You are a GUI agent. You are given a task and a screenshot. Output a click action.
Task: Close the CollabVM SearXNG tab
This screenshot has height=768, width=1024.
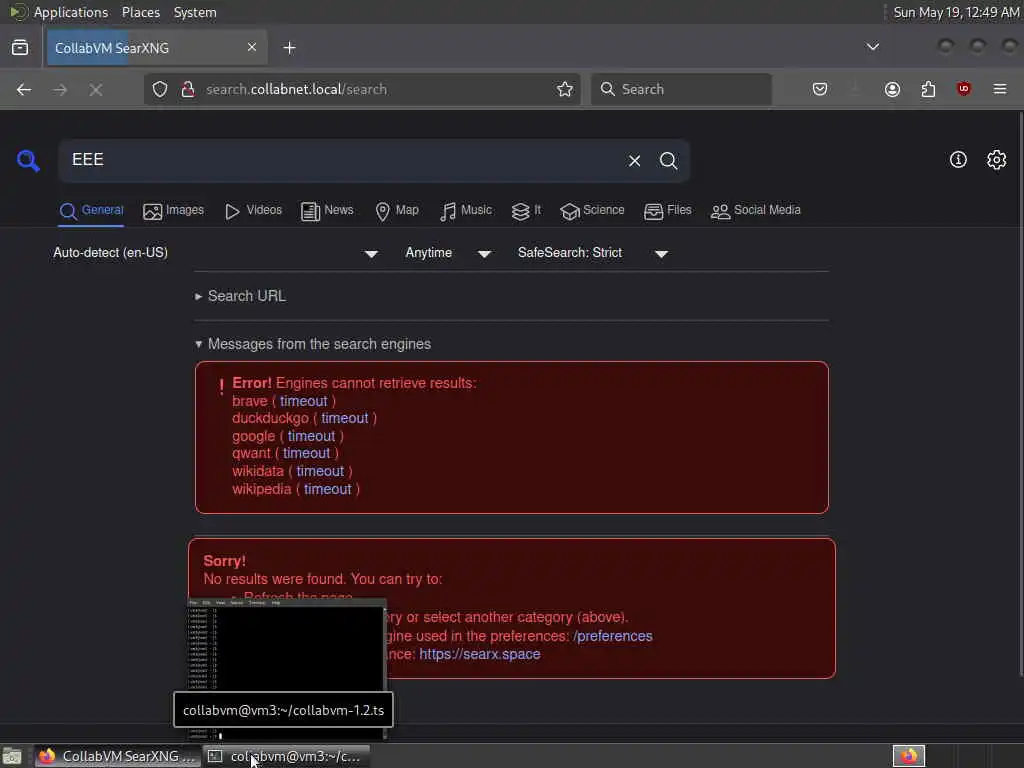251,48
